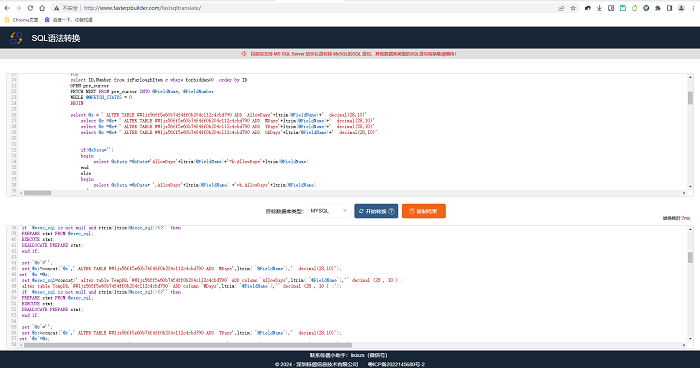Click the user profile avatar icon
This screenshot has width=700, height=368.
681,8
